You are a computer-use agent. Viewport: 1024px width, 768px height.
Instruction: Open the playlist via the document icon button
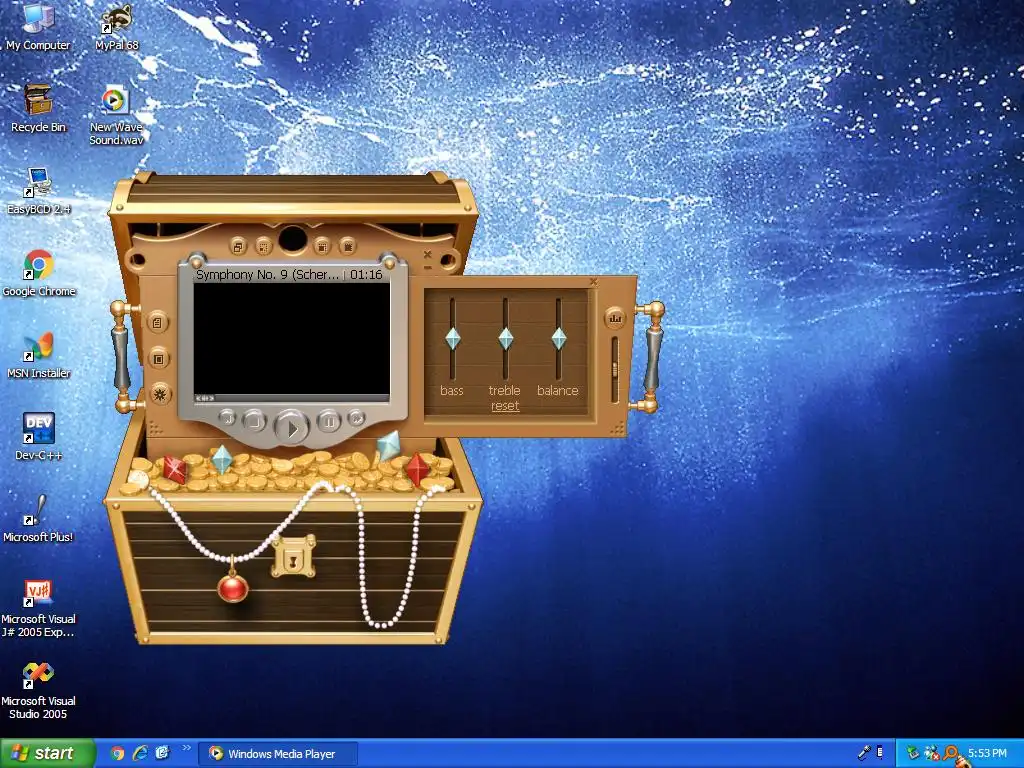(x=157, y=323)
